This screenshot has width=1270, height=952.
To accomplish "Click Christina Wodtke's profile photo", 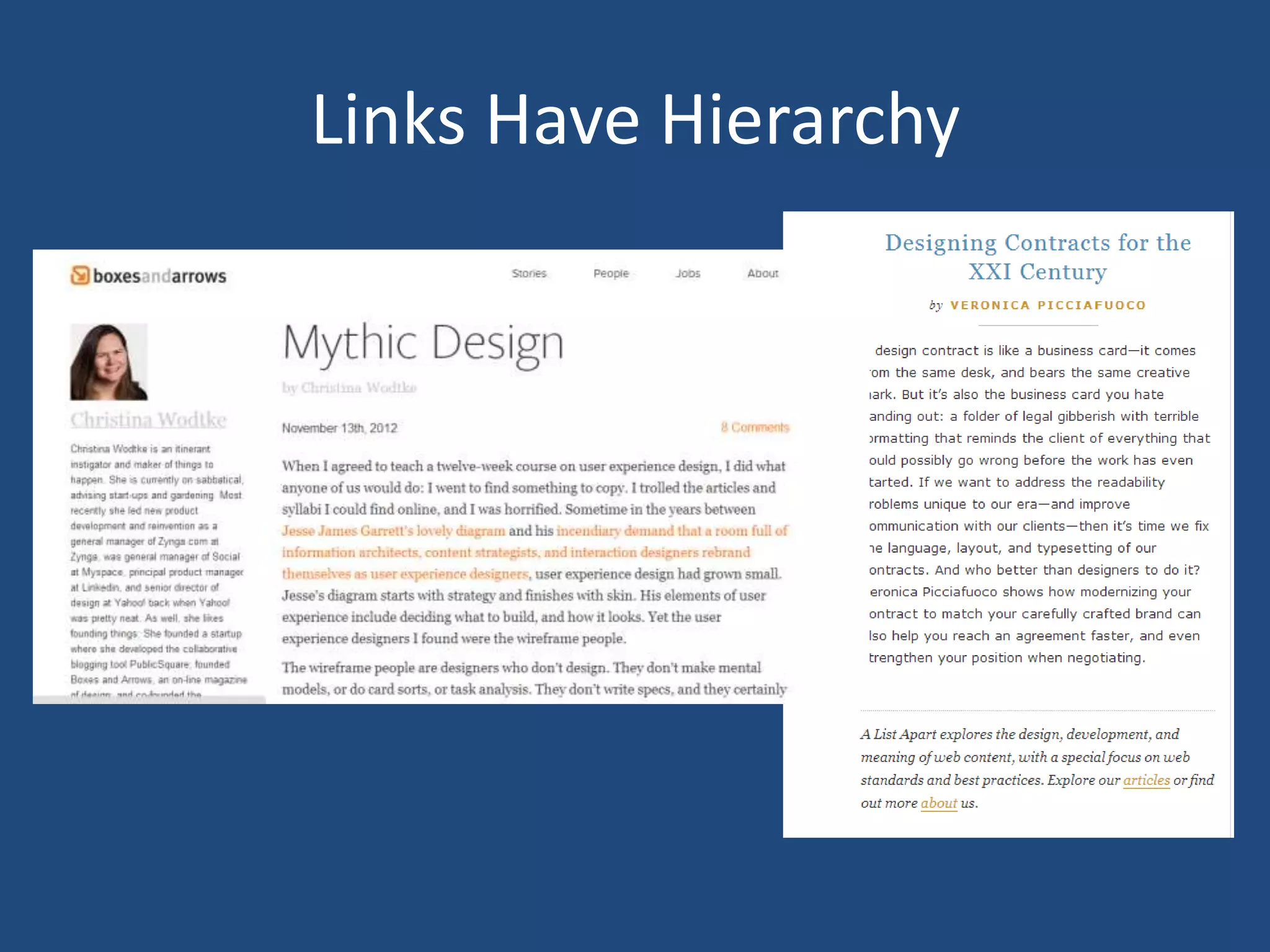I will (x=109, y=362).
